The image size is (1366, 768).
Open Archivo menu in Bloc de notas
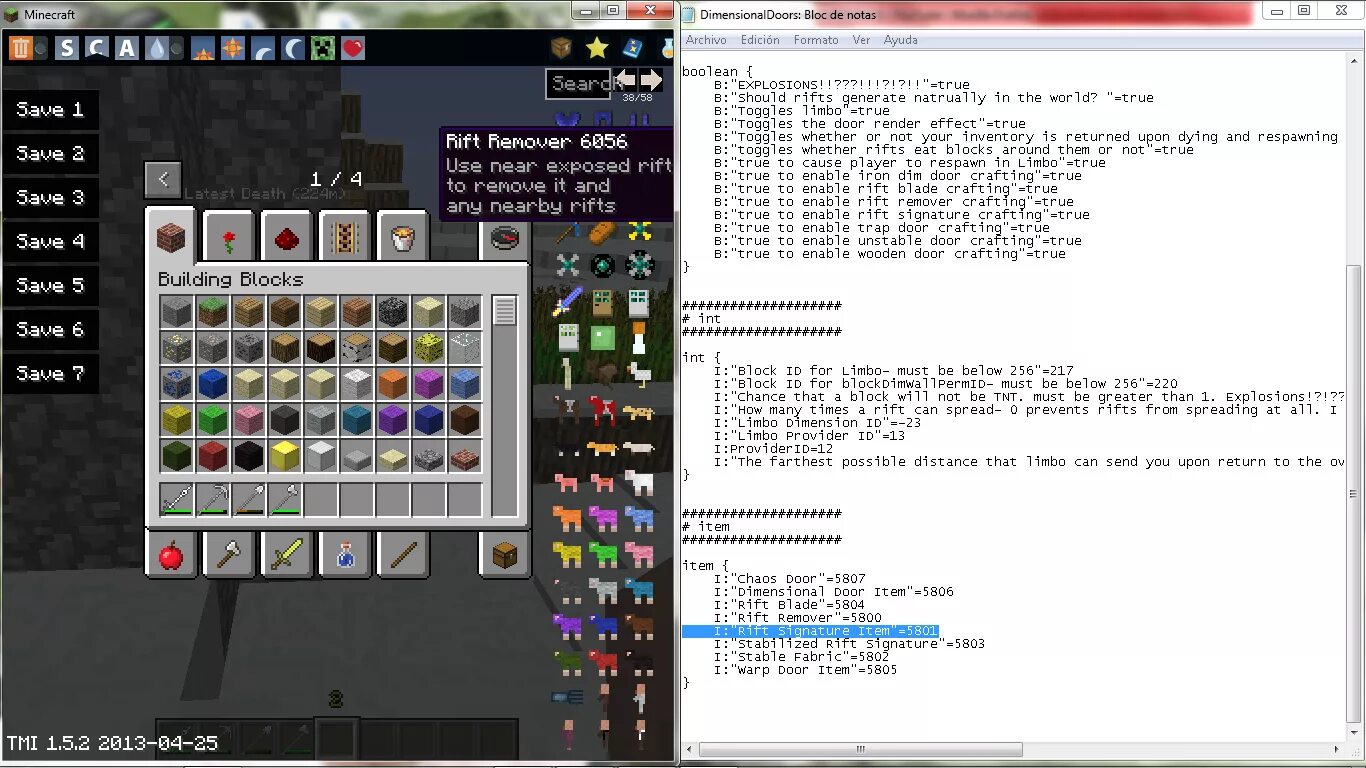(x=706, y=40)
